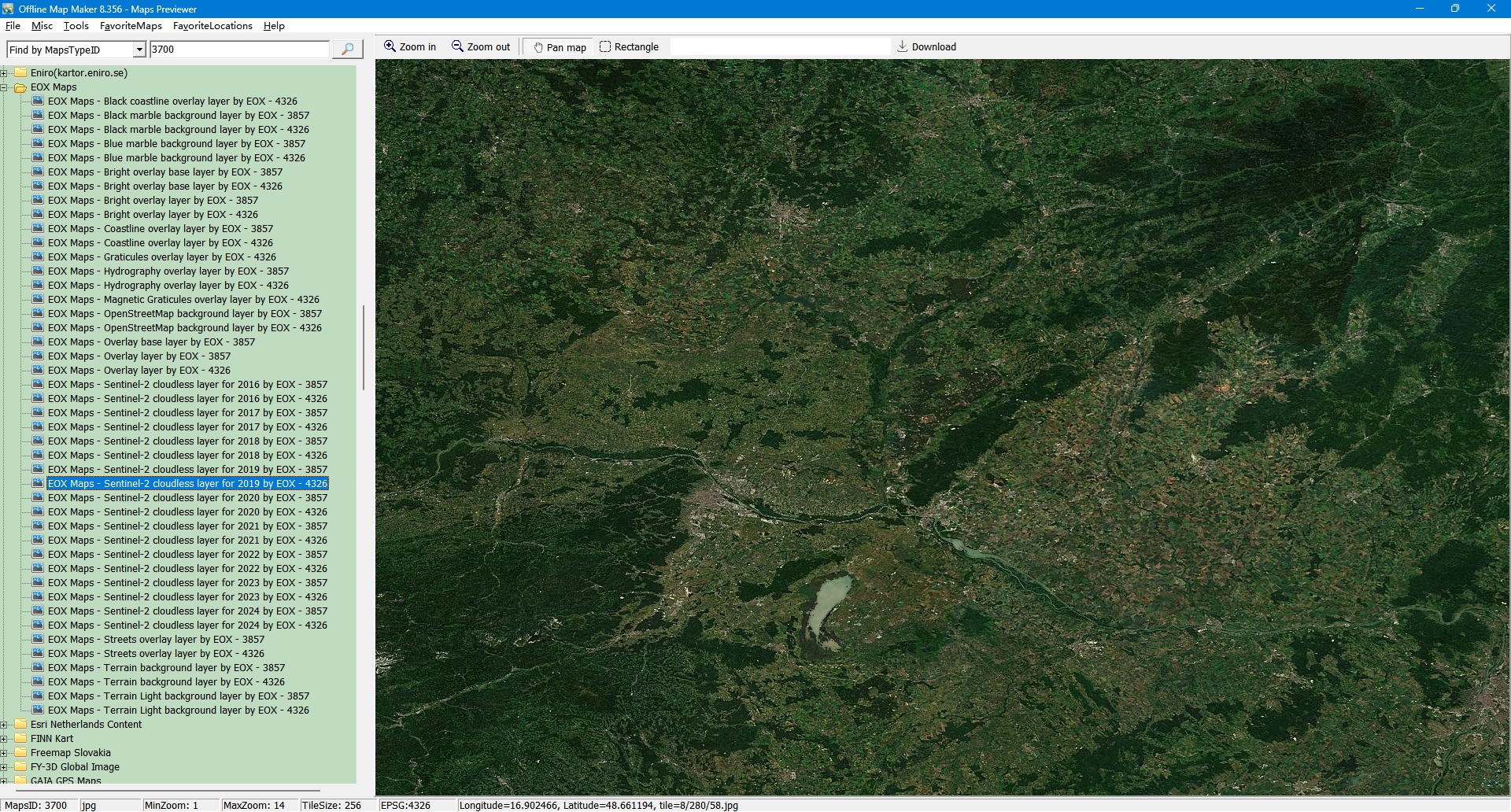Expand the Eniro(kartor.eniro.se) tree node
The width and height of the screenshot is (1511, 812).
4,73
